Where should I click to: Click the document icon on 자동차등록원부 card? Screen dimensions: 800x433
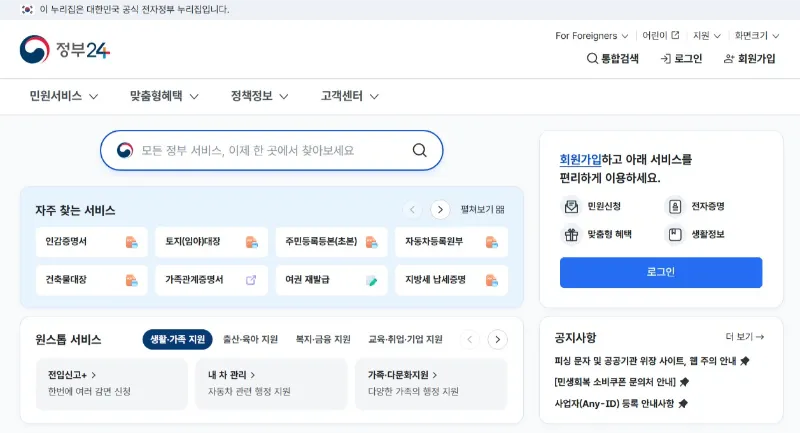[x=491, y=242]
